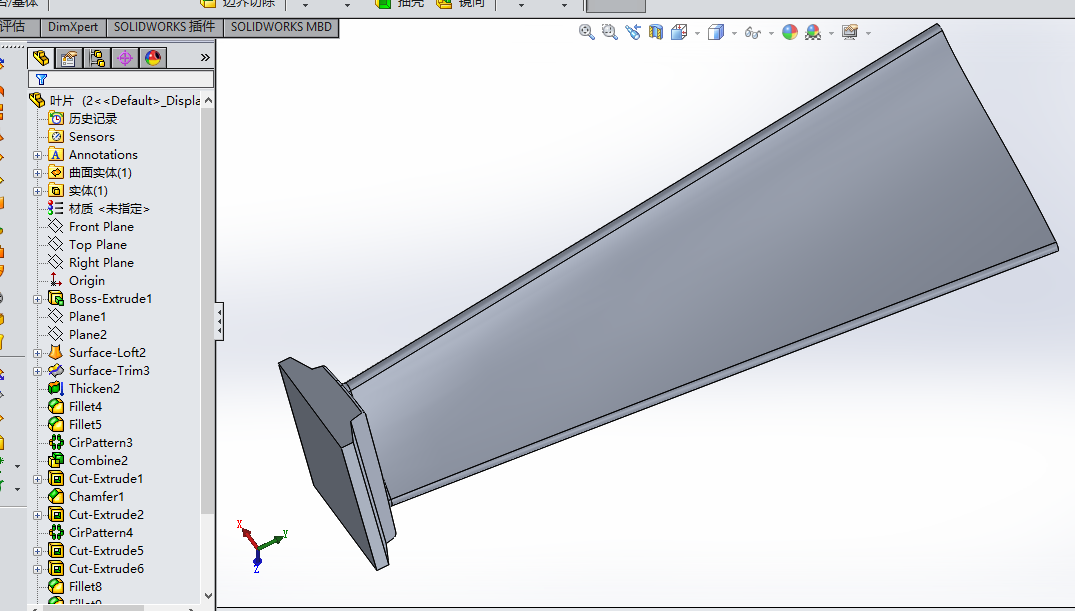Select Plane1 in the tree
This screenshot has width=1075, height=611.
[x=87, y=316]
